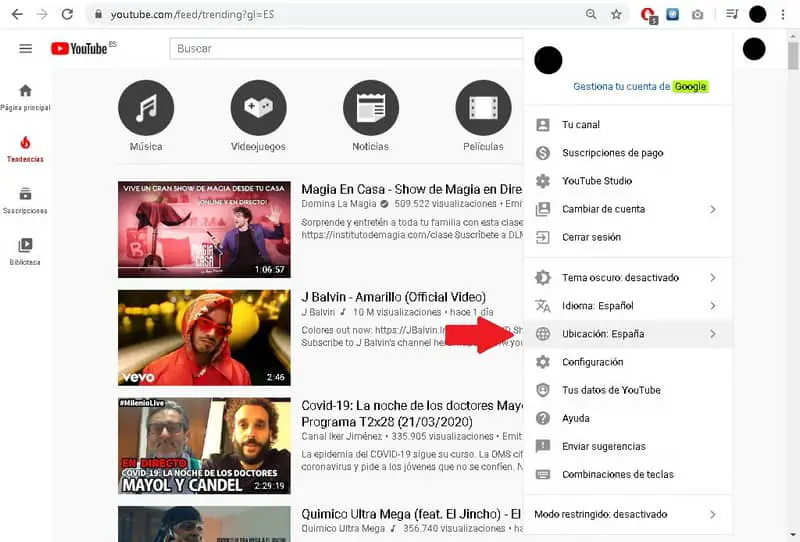The image size is (800, 542).
Task: Open the Mayol y Candel video thumbnail
Action: click(x=204, y=446)
